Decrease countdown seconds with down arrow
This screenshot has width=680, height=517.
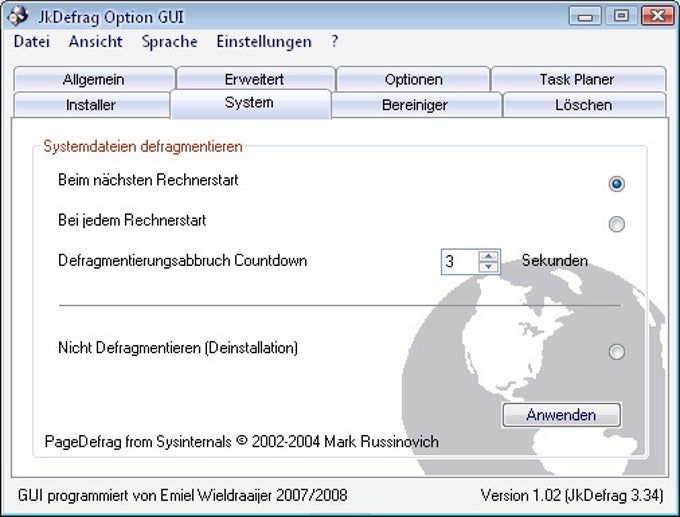[x=489, y=266]
